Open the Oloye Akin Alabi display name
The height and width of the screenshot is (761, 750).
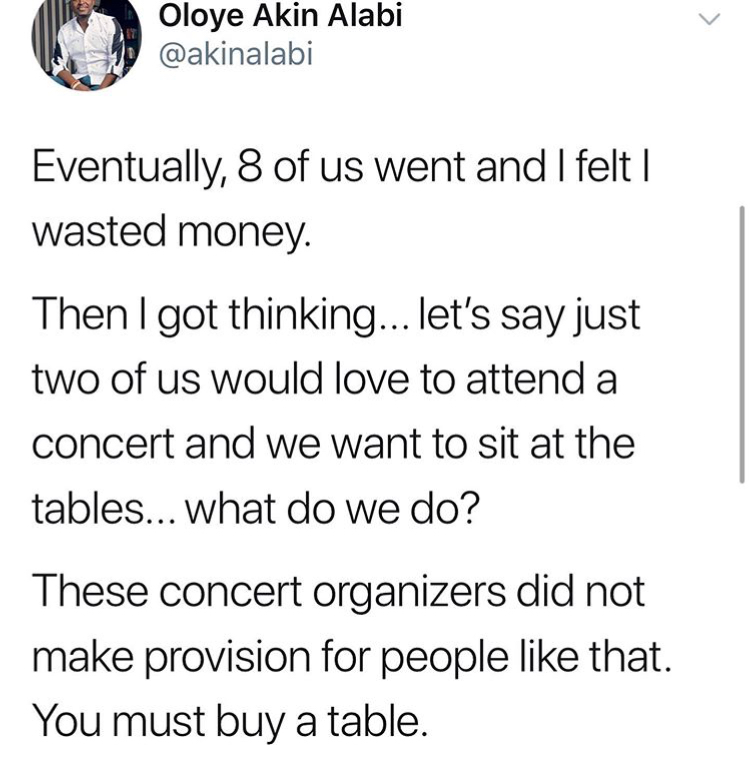pos(281,16)
